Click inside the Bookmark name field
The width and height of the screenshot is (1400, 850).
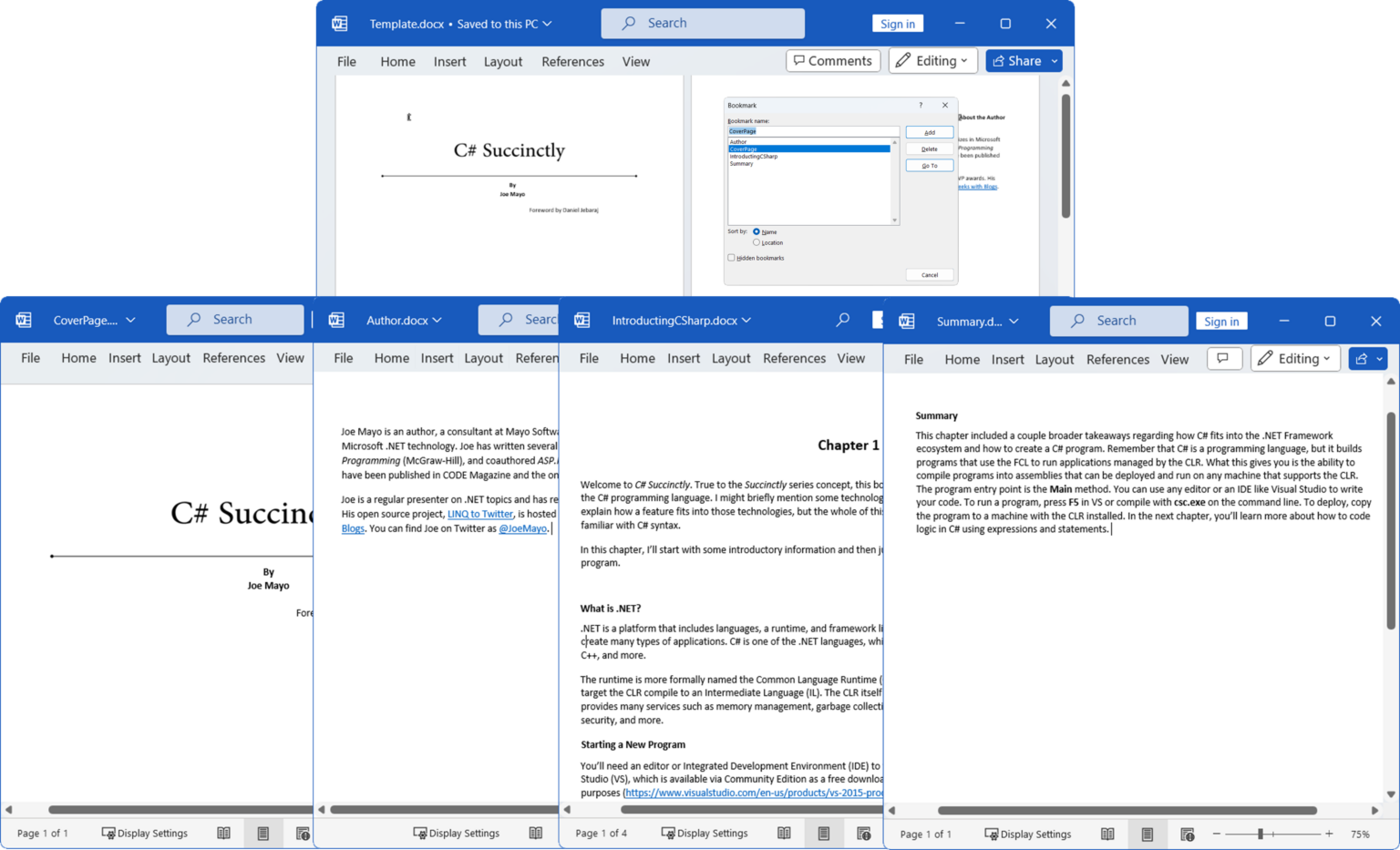tap(811, 130)
